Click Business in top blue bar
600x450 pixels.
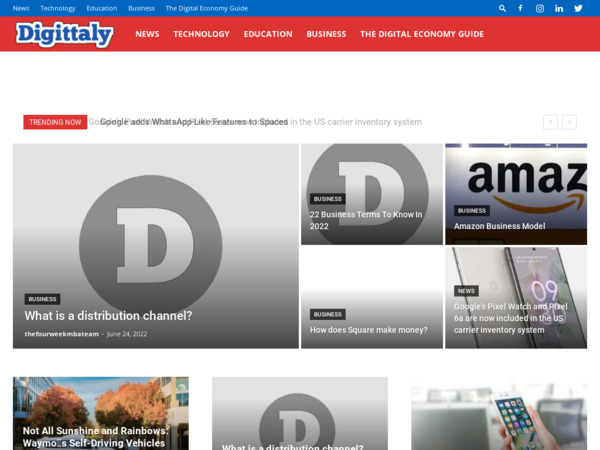tap(141, 8)
